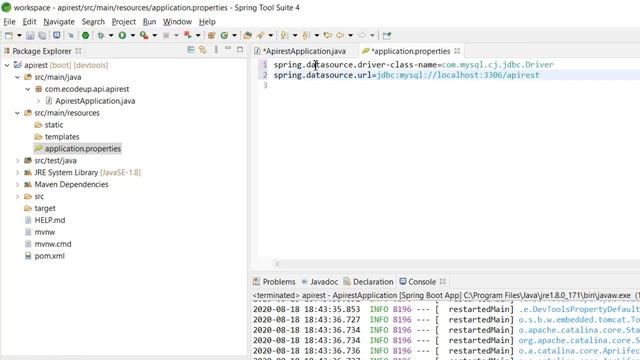
Task: Click the Relaunch red-green toolbar icon
Action: [x=187, y=36]
